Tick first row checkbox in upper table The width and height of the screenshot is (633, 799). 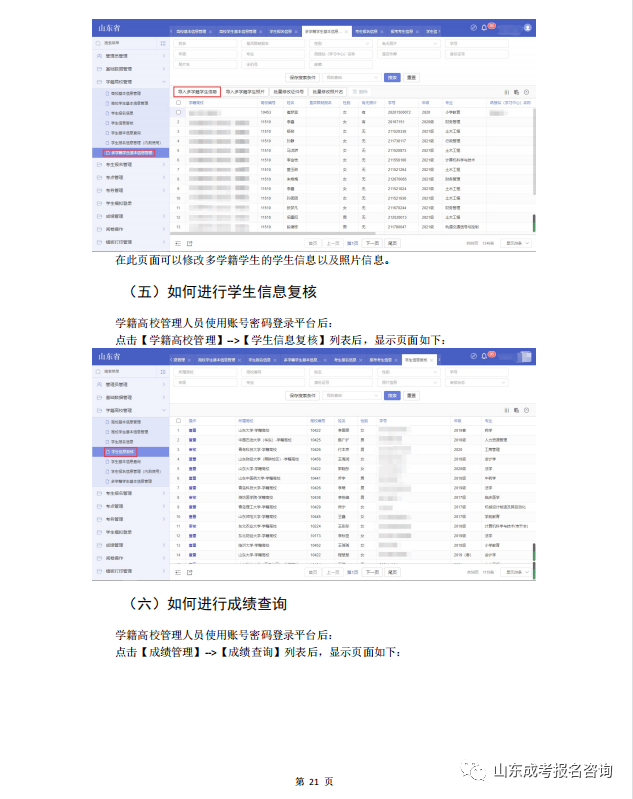pyautogui.click(x=178, y=112)
